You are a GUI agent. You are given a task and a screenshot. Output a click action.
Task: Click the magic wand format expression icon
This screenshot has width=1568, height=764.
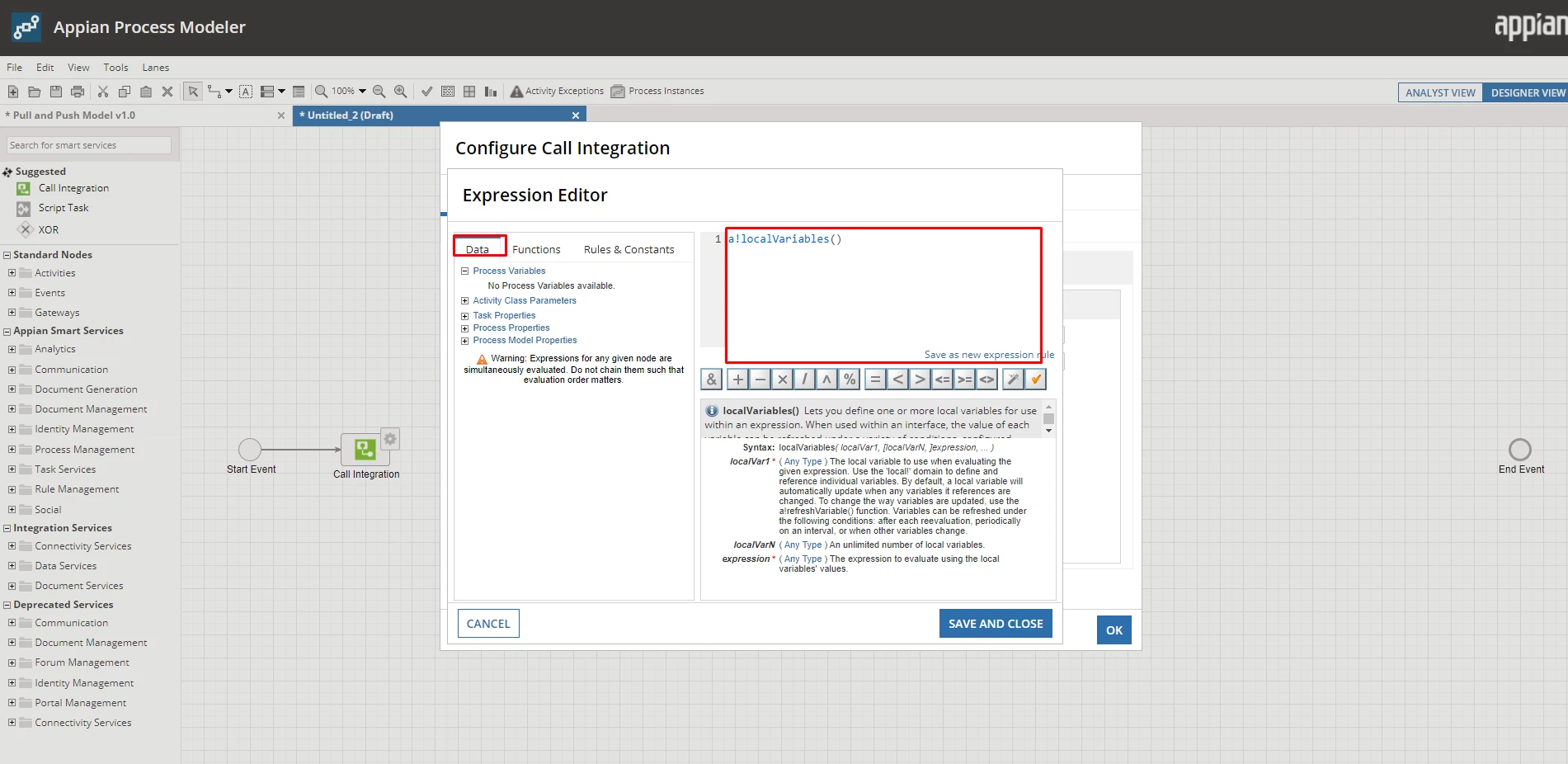(1013, 380)
